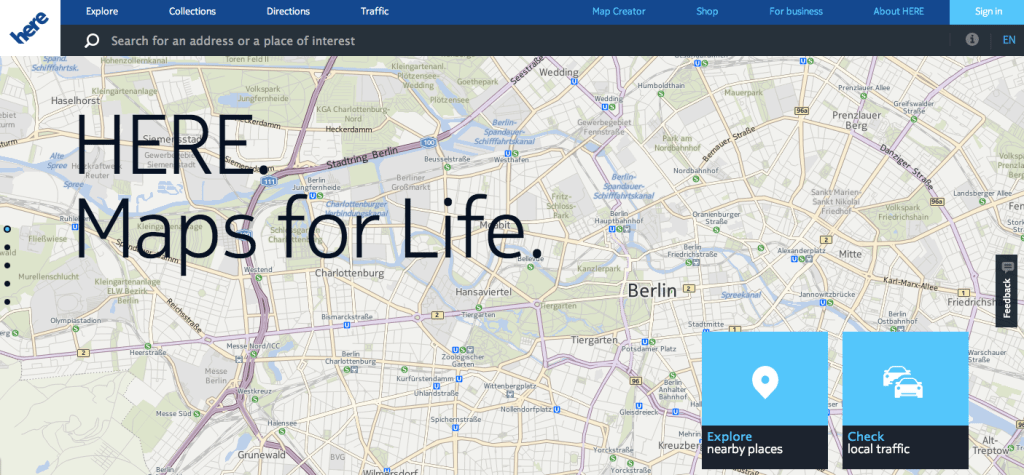1024x475 pixels.
Task: Open the info icon in search bar
Action: tap(972, 39)
